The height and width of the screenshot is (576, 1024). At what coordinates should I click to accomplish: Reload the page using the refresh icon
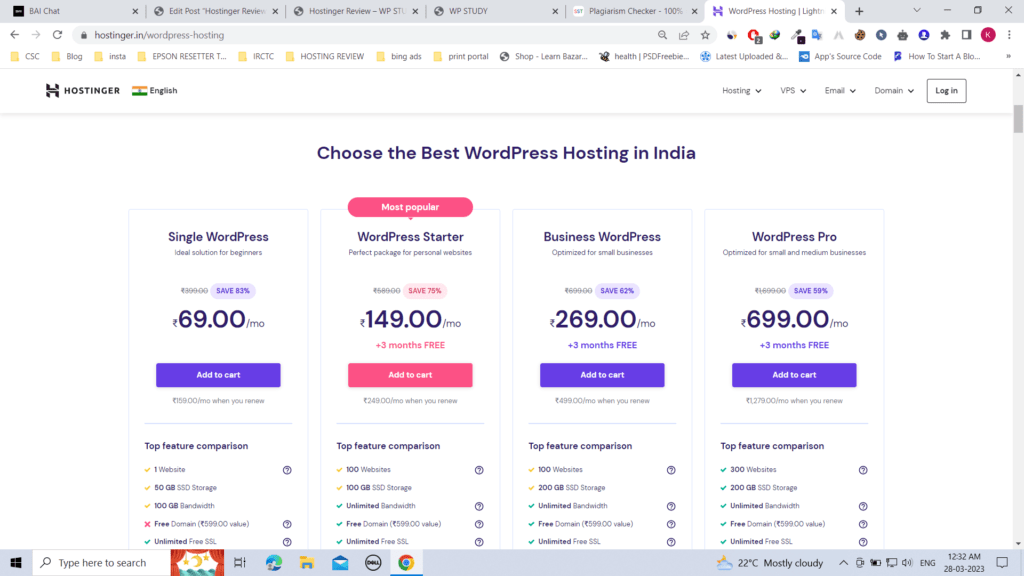[x=57, y=33]
